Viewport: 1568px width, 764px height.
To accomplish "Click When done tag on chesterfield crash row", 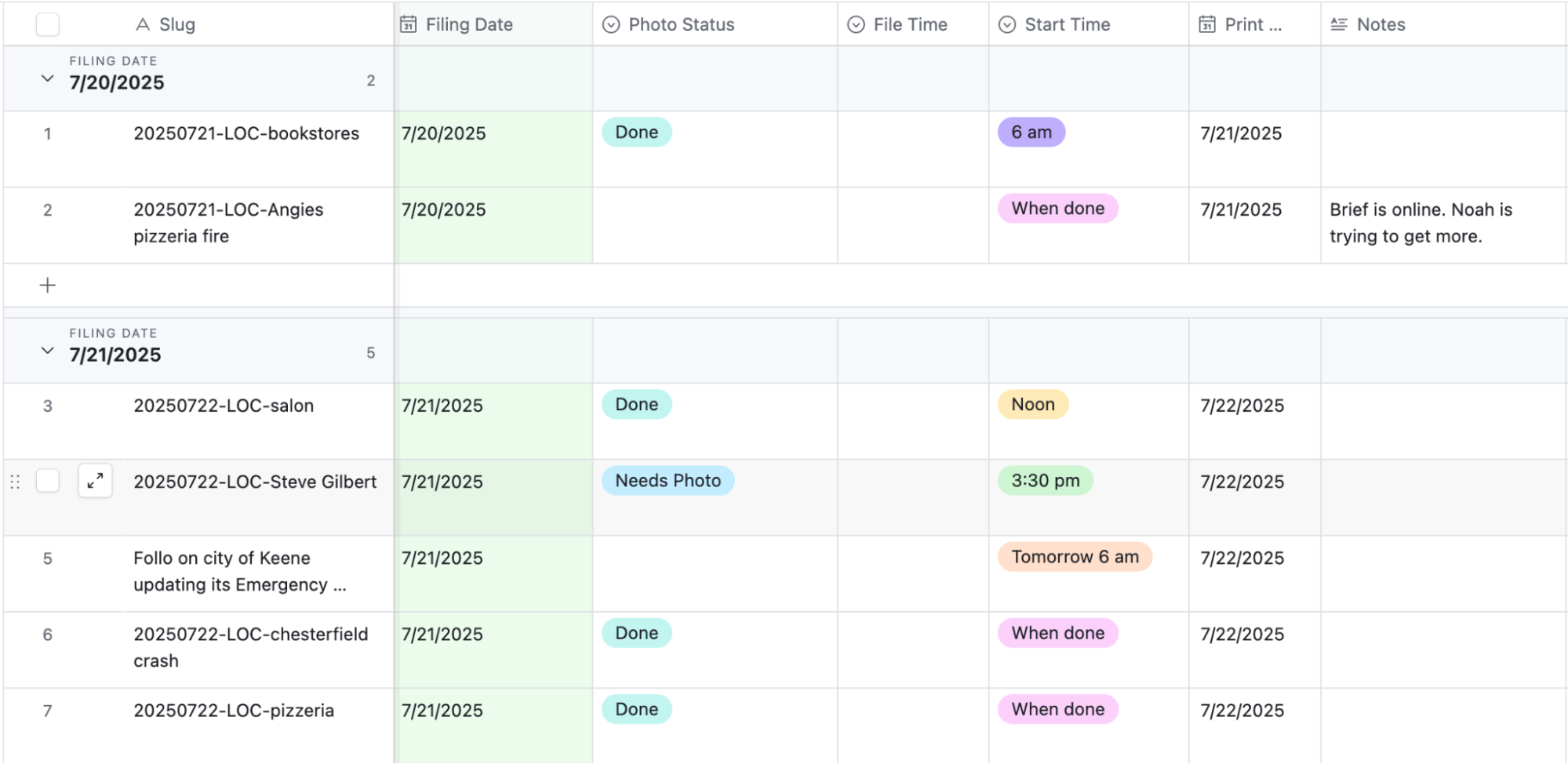I will click(x=1058, y=632).
